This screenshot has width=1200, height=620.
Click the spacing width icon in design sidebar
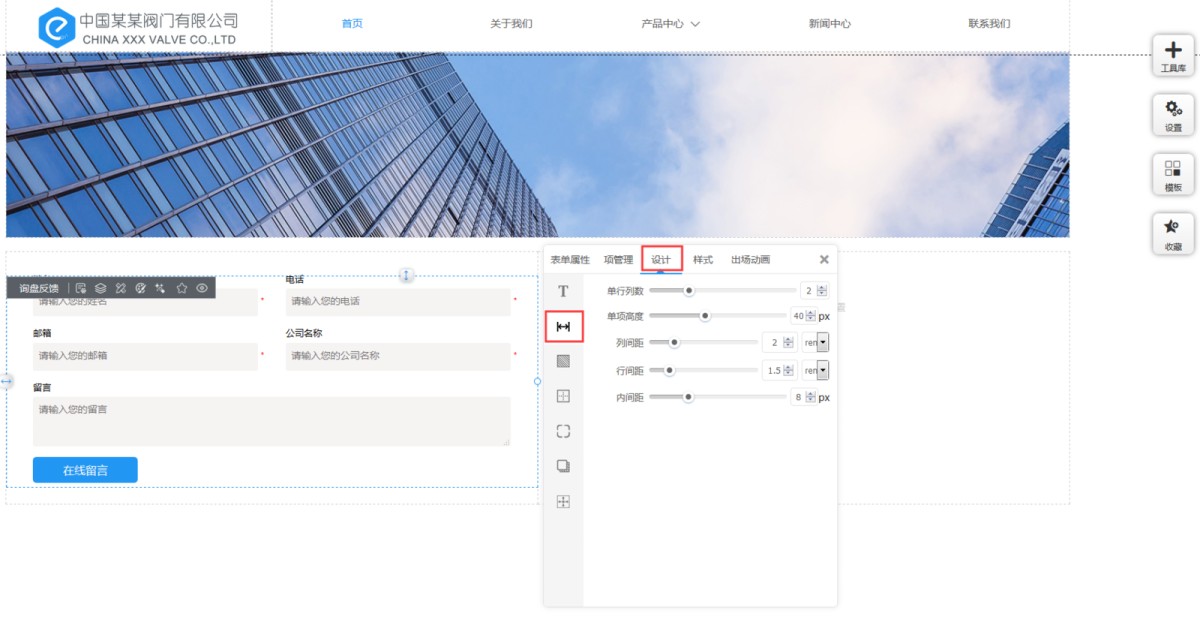point(563,326)
